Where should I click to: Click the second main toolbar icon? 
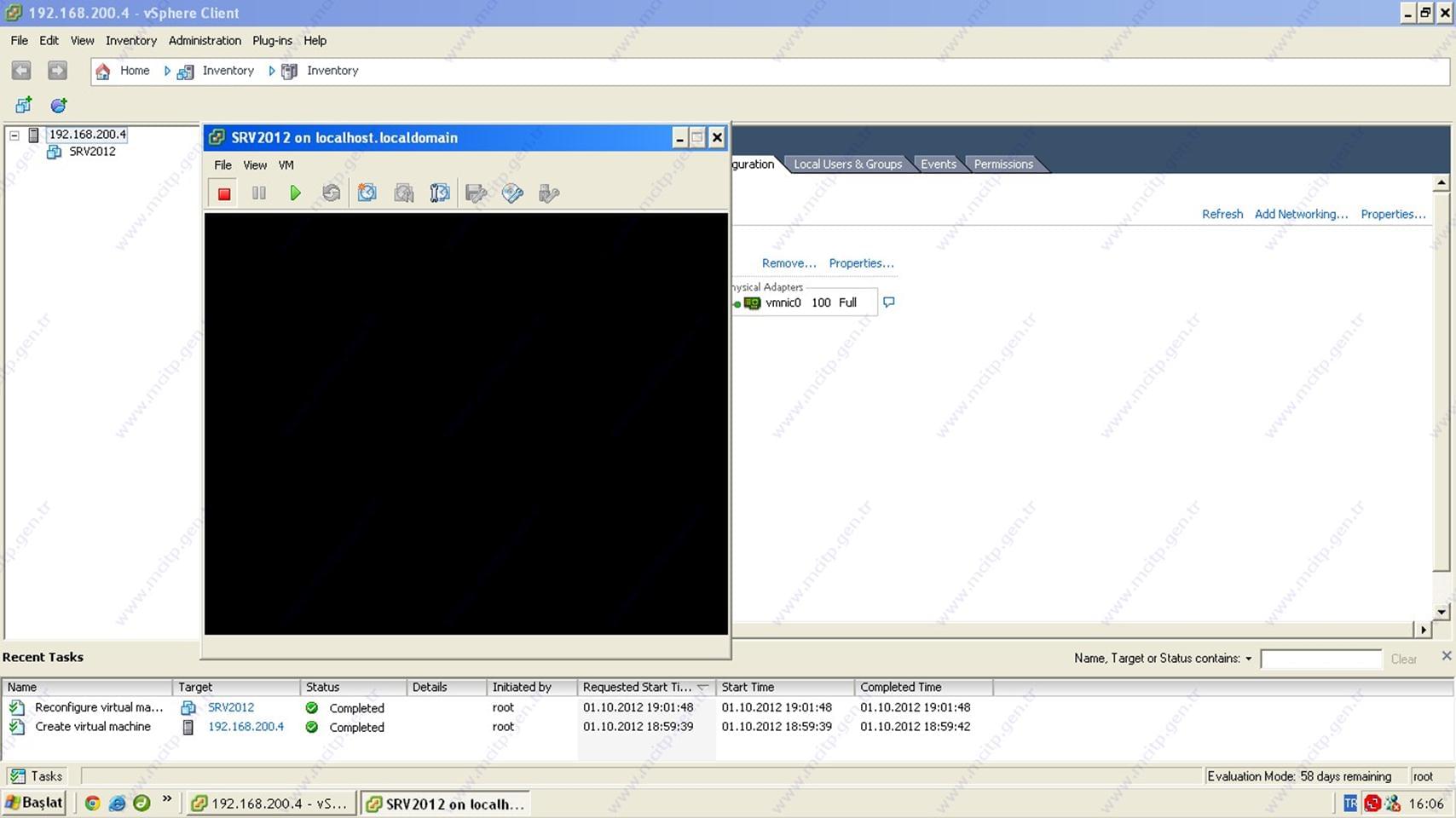(x=59, y=105)
